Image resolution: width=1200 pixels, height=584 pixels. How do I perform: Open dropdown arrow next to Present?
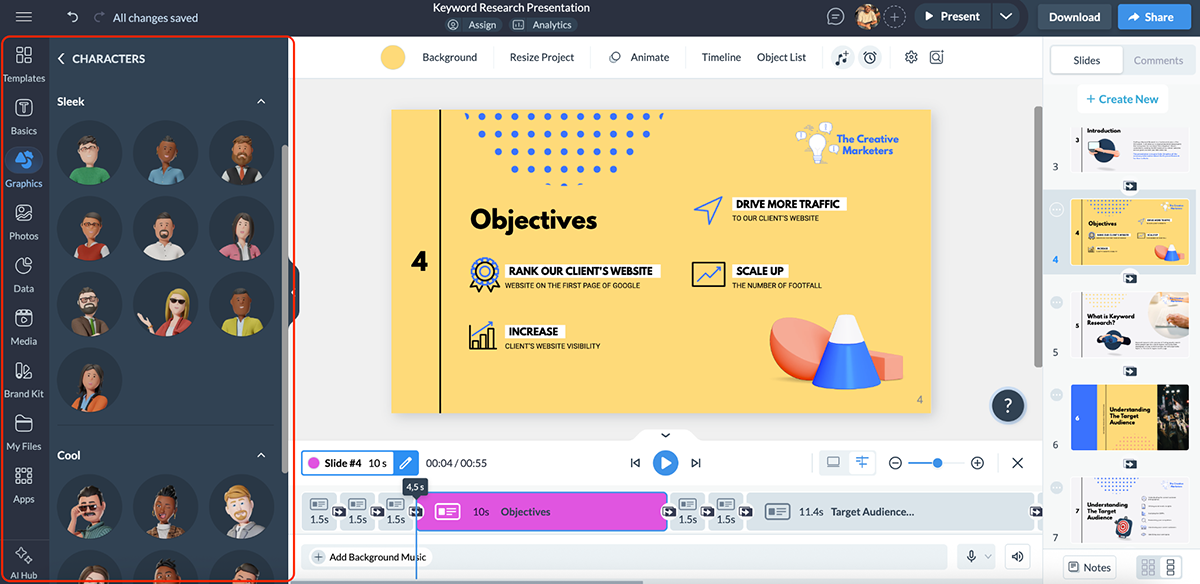[1006, 17]
